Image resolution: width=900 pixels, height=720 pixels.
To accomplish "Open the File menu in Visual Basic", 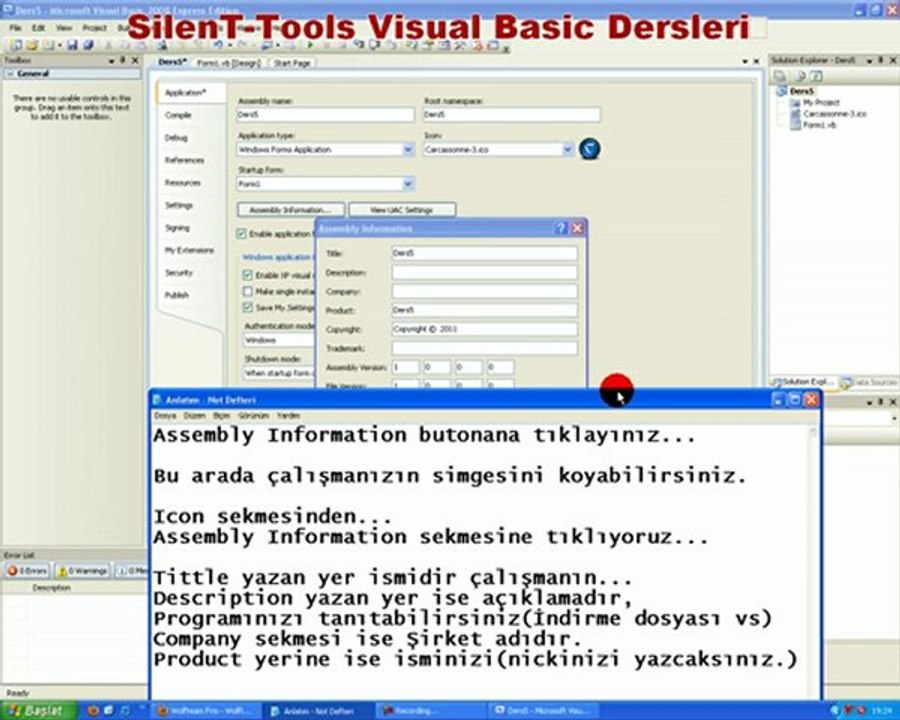I will point(15,28).
